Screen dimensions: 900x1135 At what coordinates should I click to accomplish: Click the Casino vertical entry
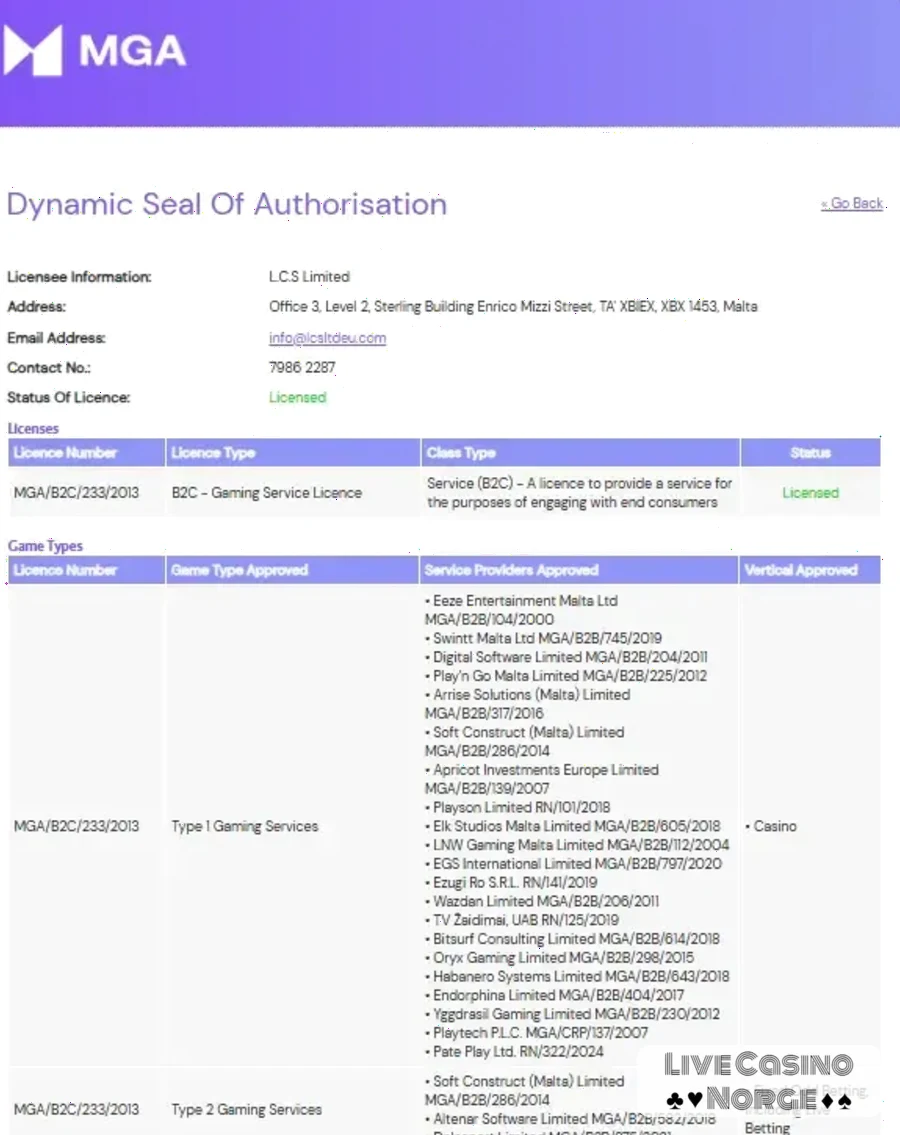pos(771,826)
